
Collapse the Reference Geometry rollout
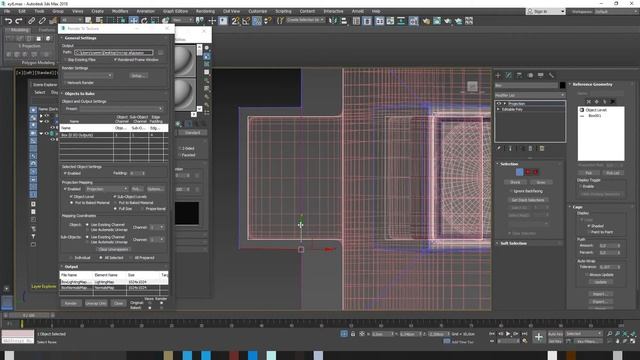coord(592,84)
